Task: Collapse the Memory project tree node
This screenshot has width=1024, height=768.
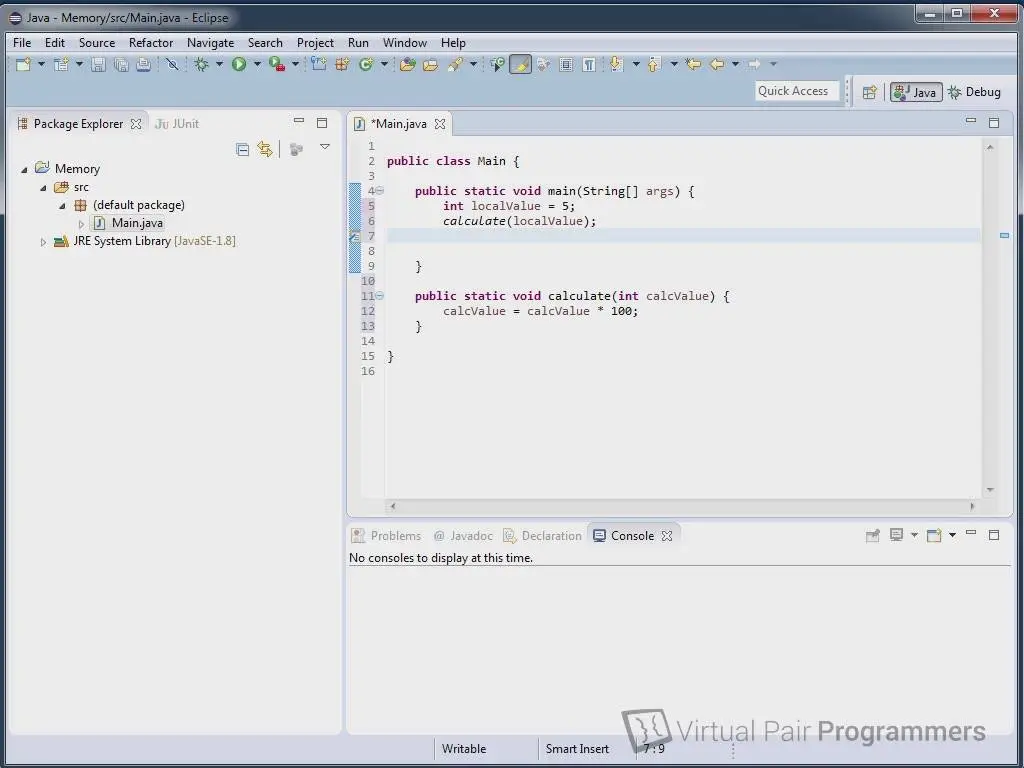Action: (24, 170)
